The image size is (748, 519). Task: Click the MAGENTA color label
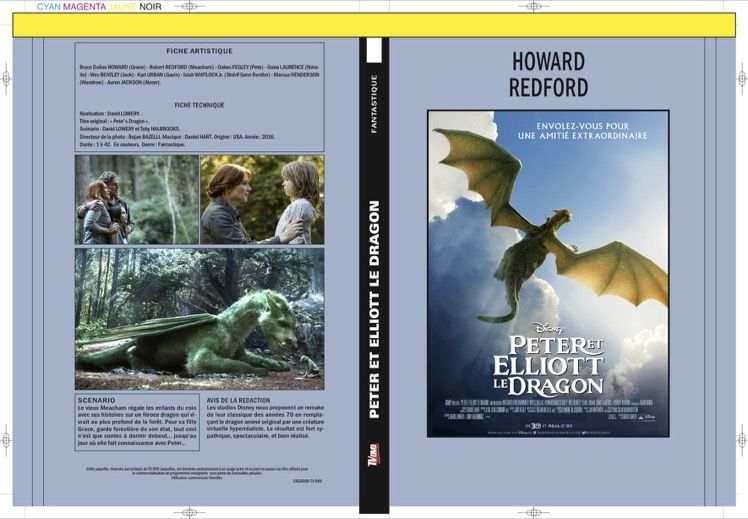tap(85, 7)
